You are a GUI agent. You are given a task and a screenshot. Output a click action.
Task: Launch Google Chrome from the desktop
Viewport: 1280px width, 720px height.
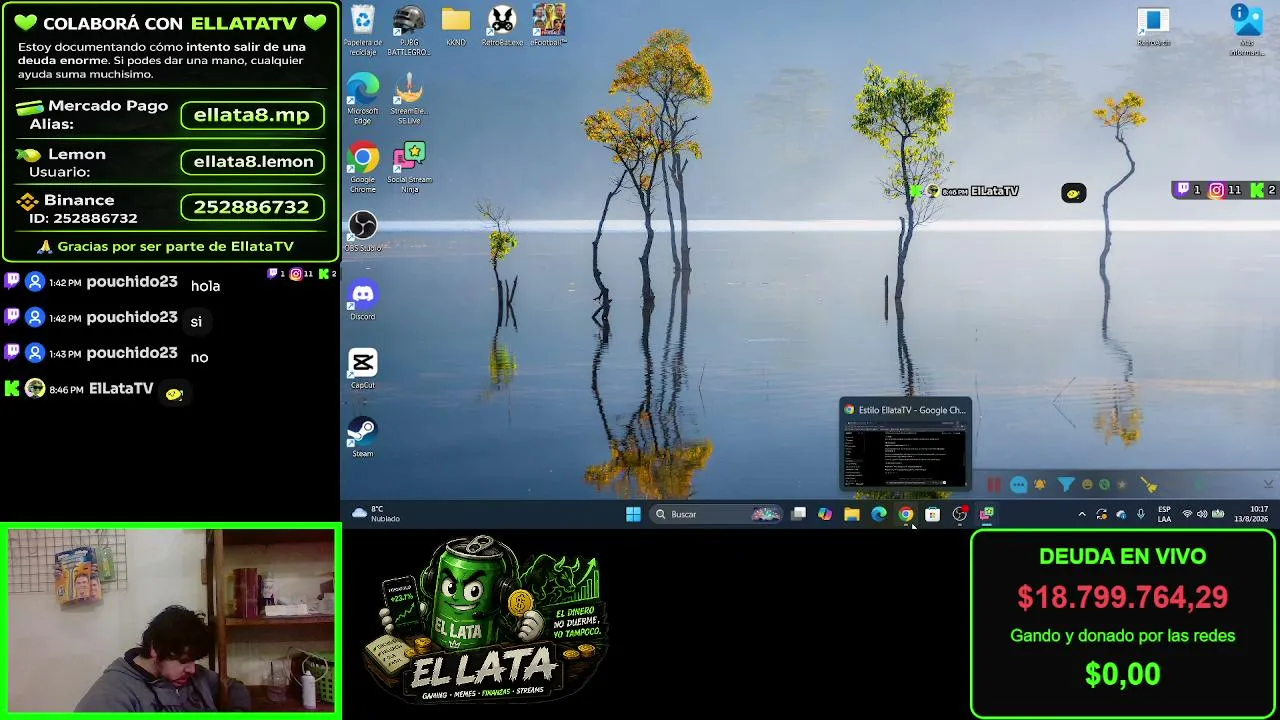(x=362, y=167)
